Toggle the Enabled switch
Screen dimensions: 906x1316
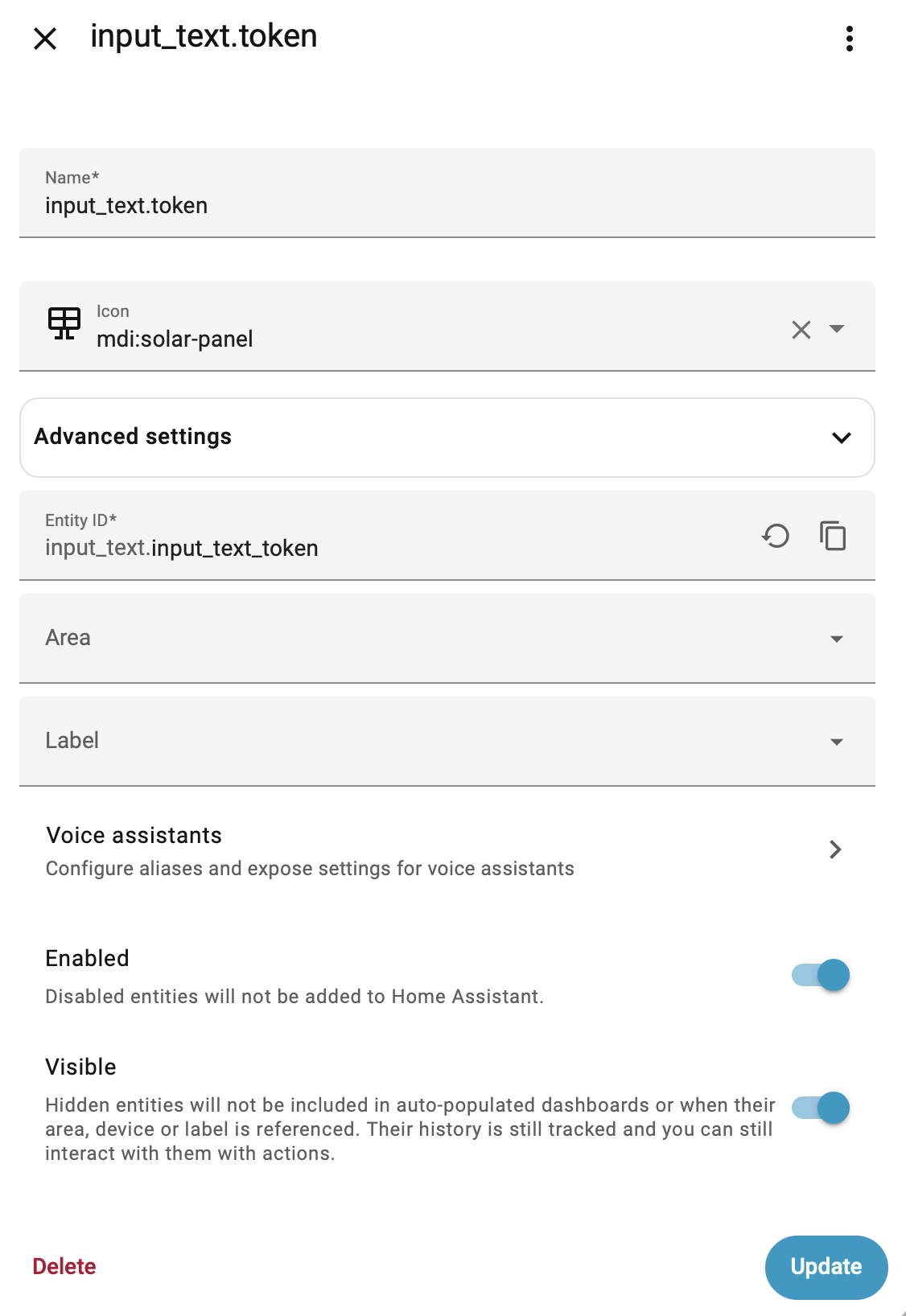(821, 975)
